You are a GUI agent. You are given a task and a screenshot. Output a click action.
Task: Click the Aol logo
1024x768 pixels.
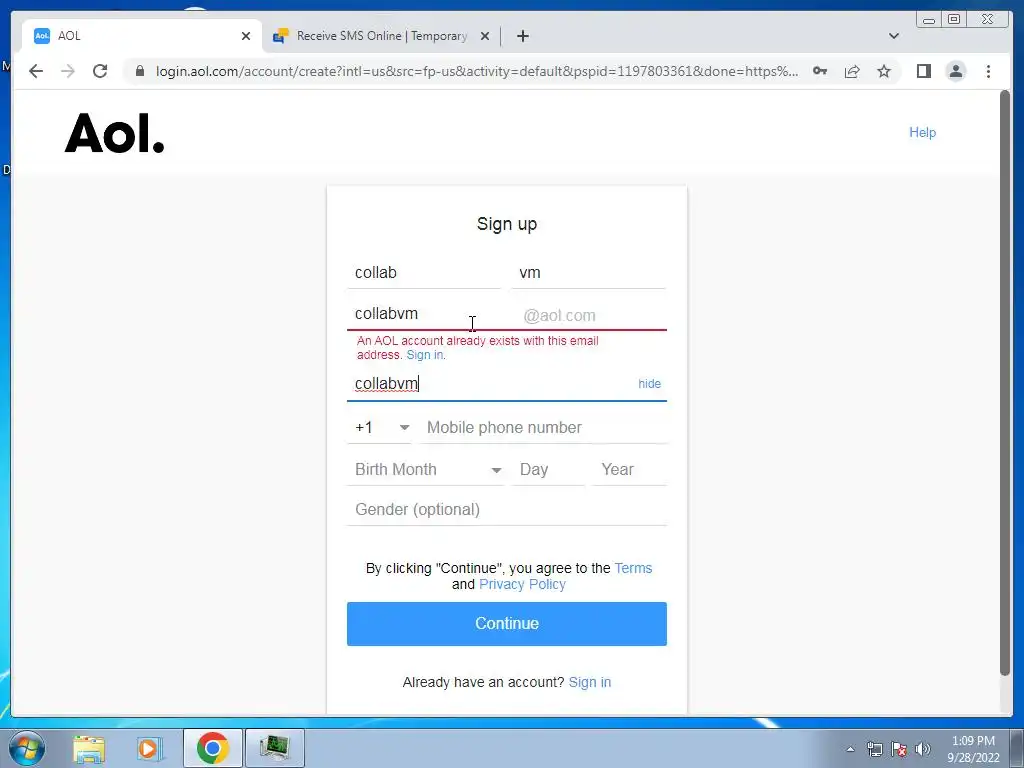click(x=114, y=133)
